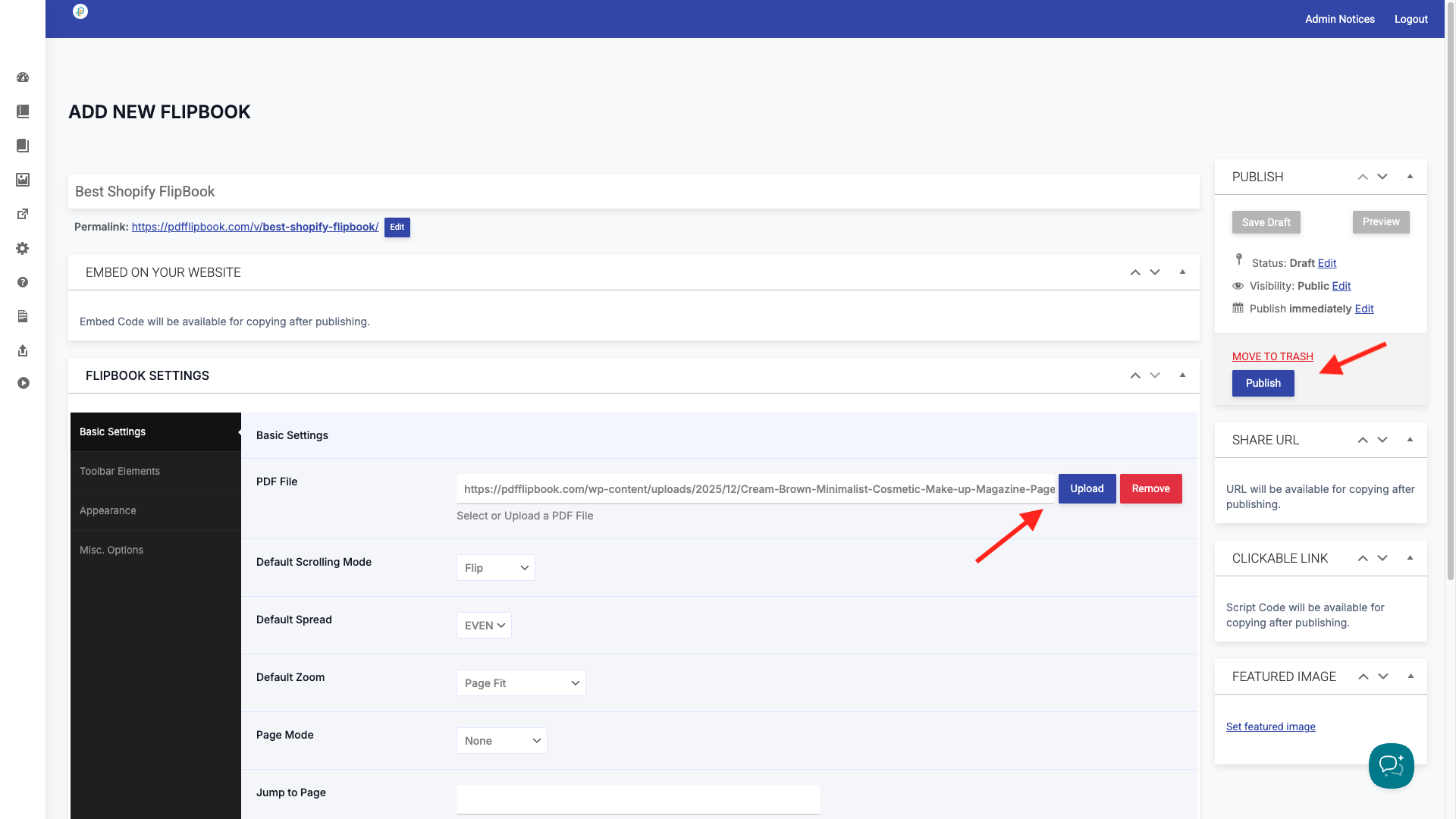The height and width of the screenshot is (819, 1456).
Task: Open the chat support bubble
Action: (1391, 765)
